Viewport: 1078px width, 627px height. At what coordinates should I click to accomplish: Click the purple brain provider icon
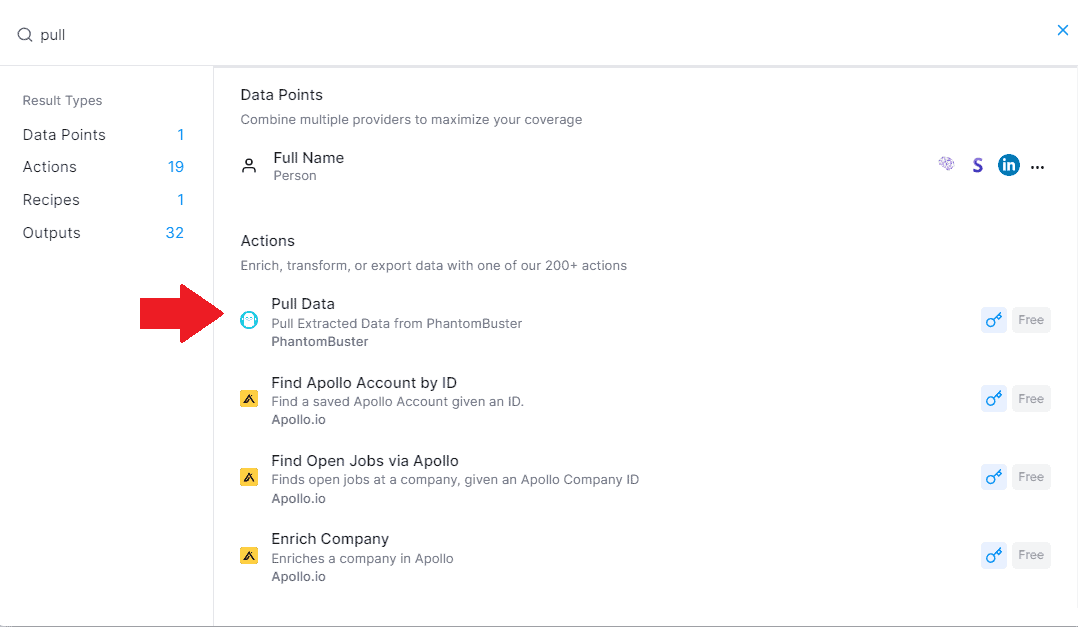coord(947,164)
